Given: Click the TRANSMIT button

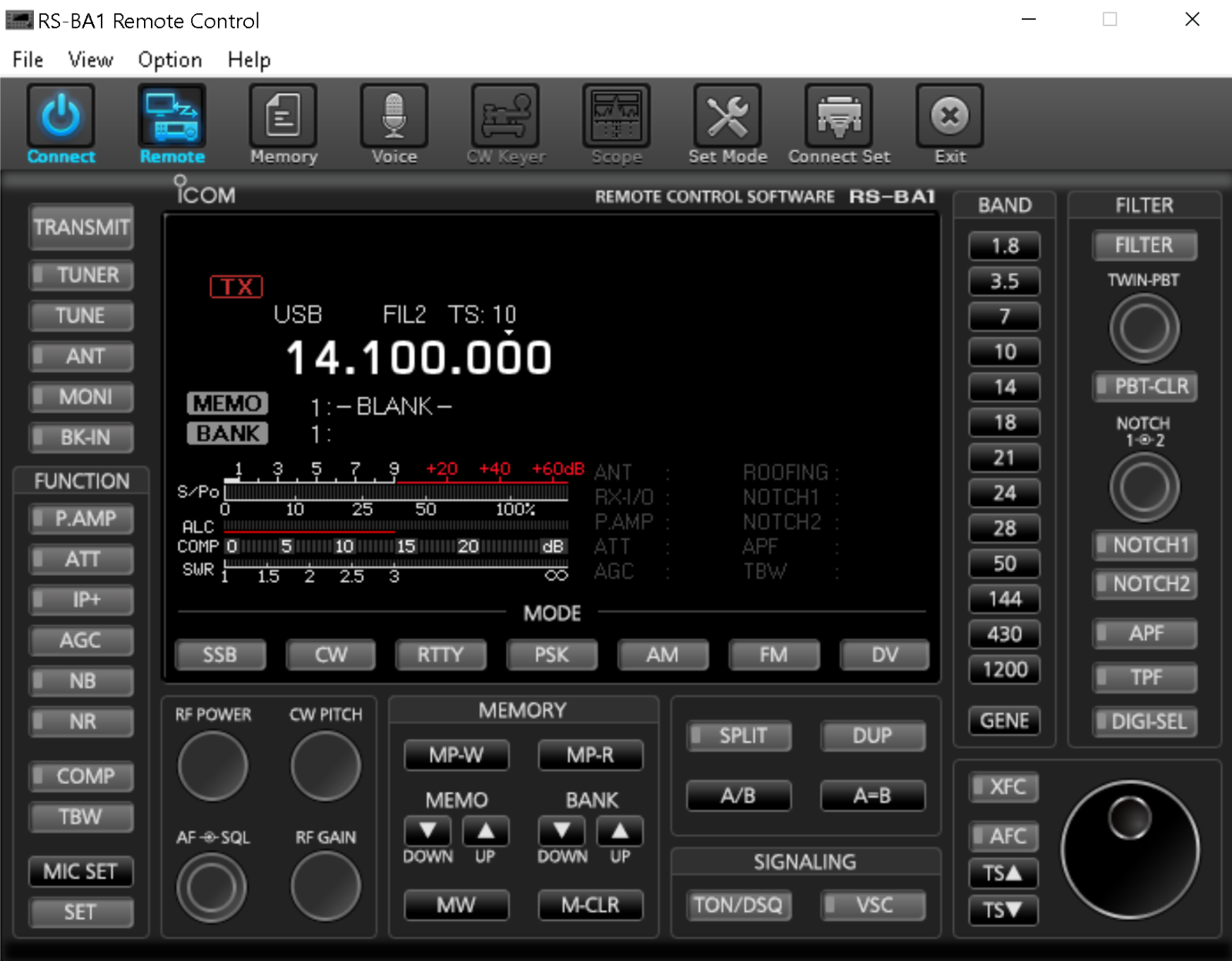Looking at the screenshot, I should (x=82, y=227).
